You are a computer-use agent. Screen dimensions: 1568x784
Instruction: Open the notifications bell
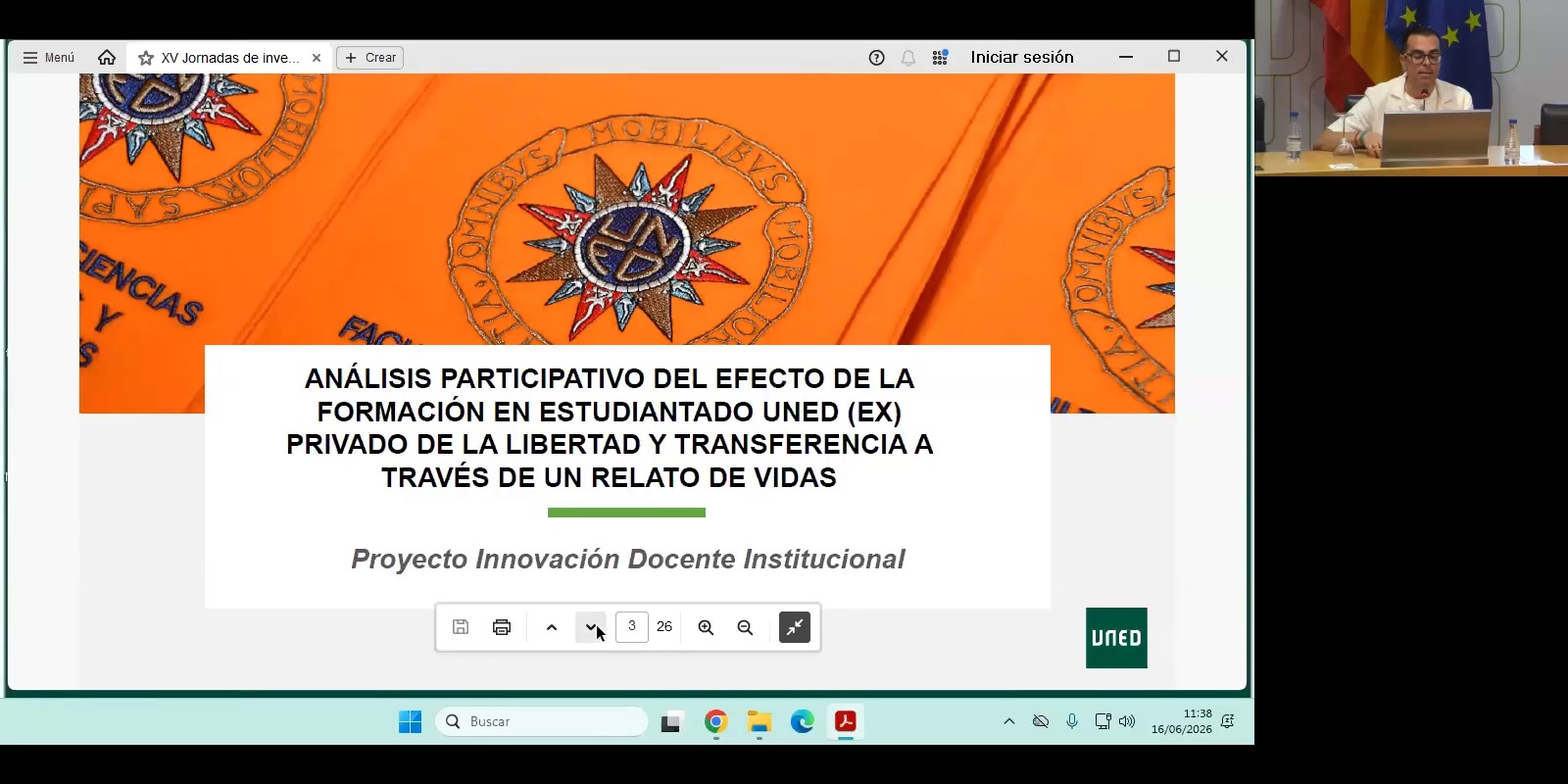(x=908, y=58)
